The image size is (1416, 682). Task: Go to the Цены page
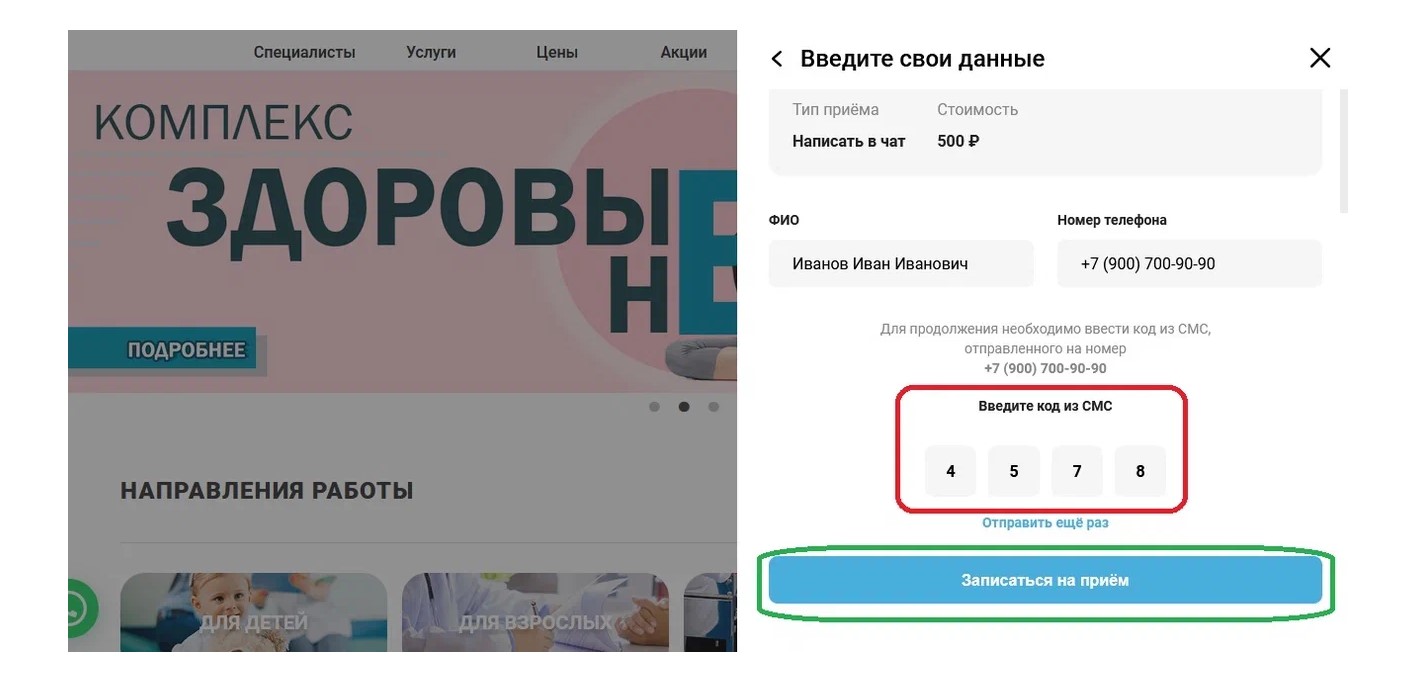[x=557, y=52]
